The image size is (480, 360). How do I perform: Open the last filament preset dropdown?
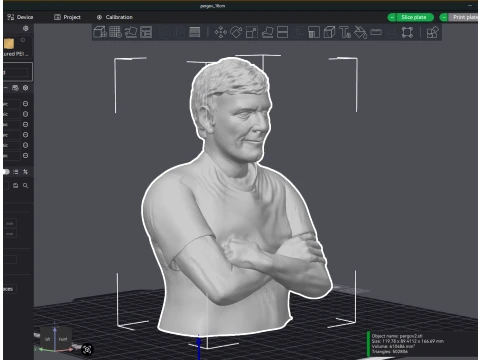[x=12, y=156]
